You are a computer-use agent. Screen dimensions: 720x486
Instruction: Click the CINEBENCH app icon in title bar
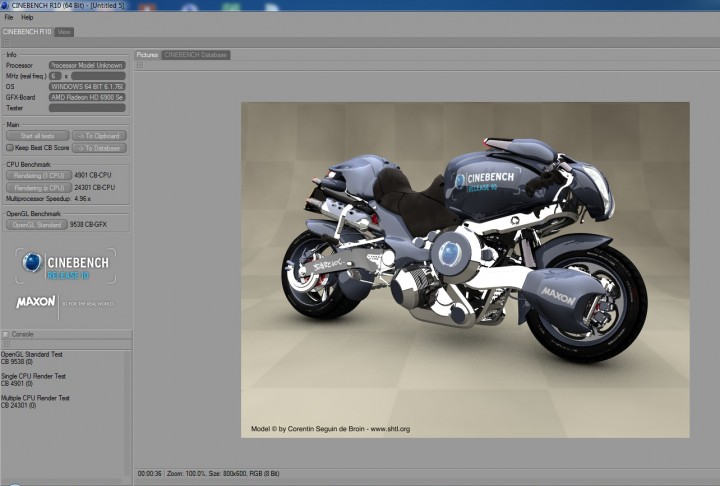(5, 5)
